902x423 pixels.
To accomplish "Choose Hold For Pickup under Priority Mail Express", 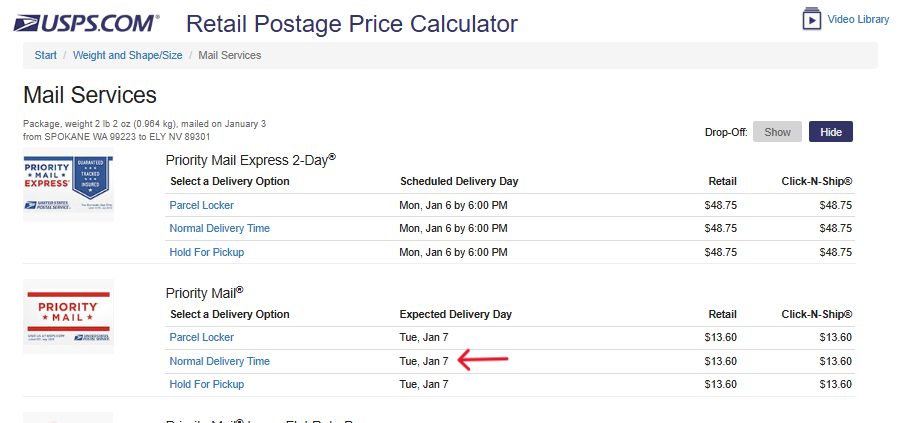I will point(207,252).
